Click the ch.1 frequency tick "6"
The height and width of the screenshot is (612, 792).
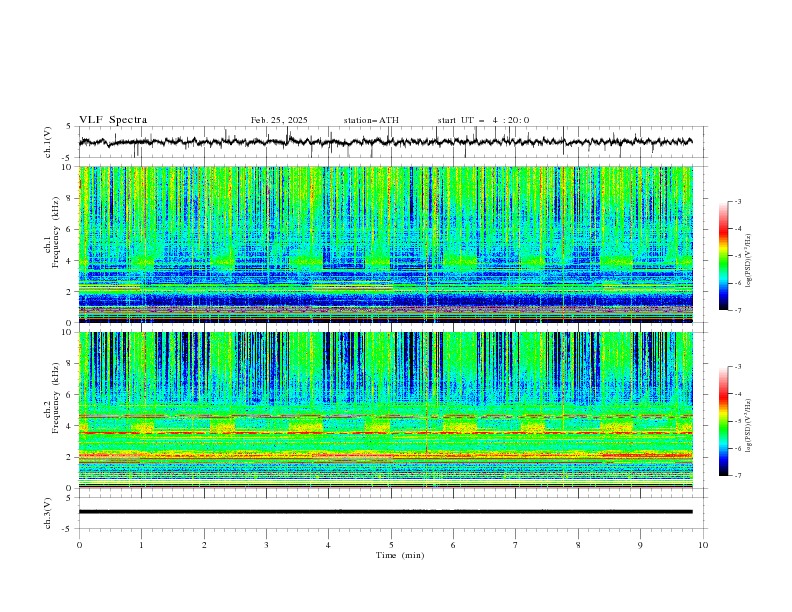70,229
